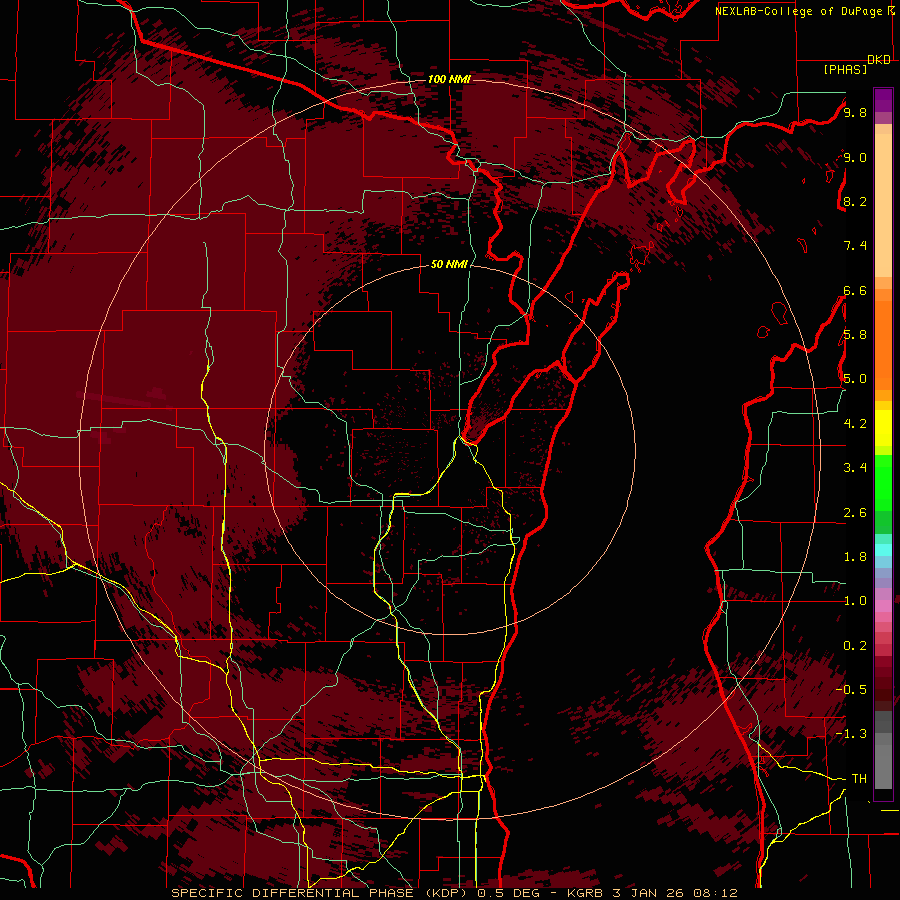This screenshot has width=900, height=900.
Task: Click the 7.4 value on the scale
Action: [855, 246]
